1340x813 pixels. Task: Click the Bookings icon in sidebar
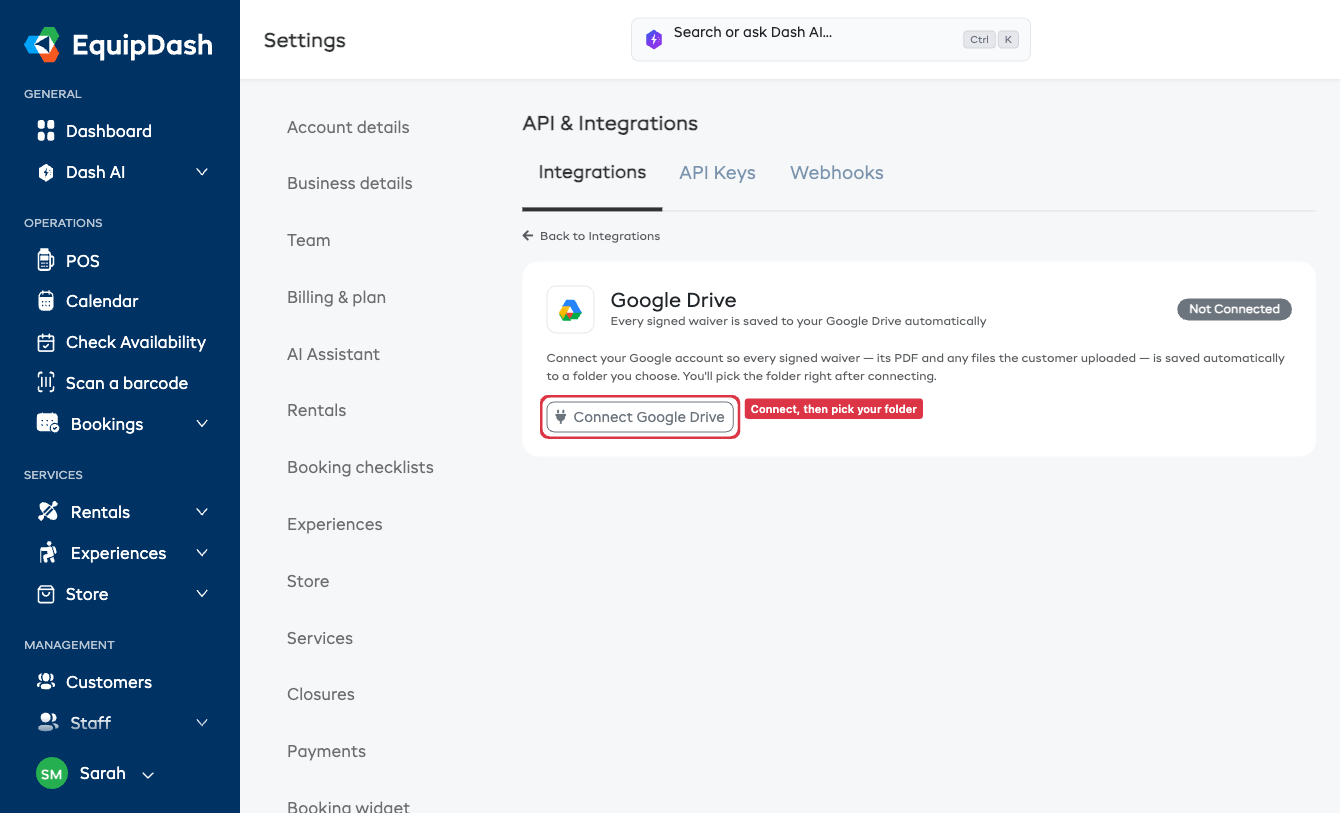click(x=48, y=424)
